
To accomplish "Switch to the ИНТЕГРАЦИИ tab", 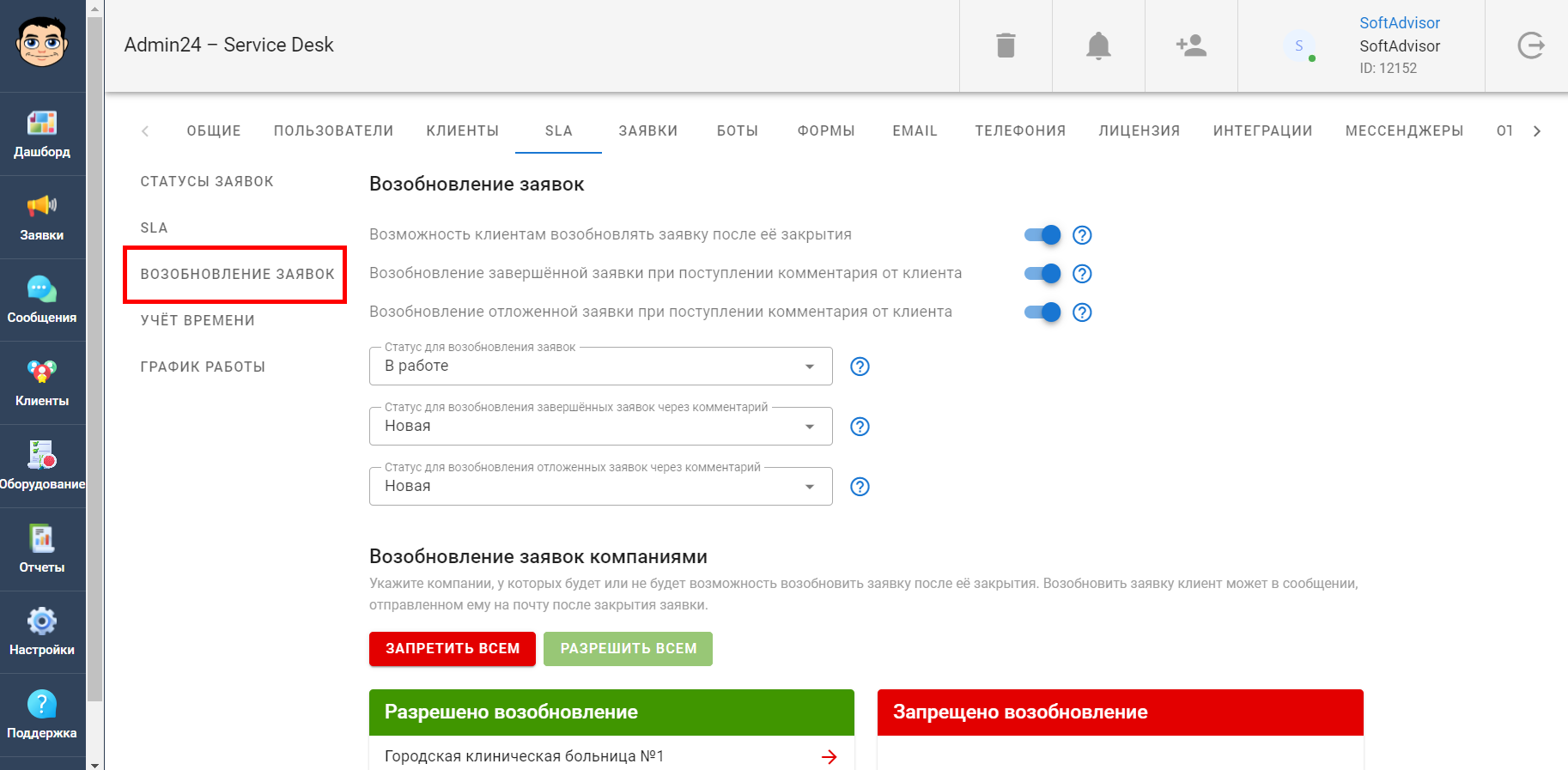I will 1262,130.
